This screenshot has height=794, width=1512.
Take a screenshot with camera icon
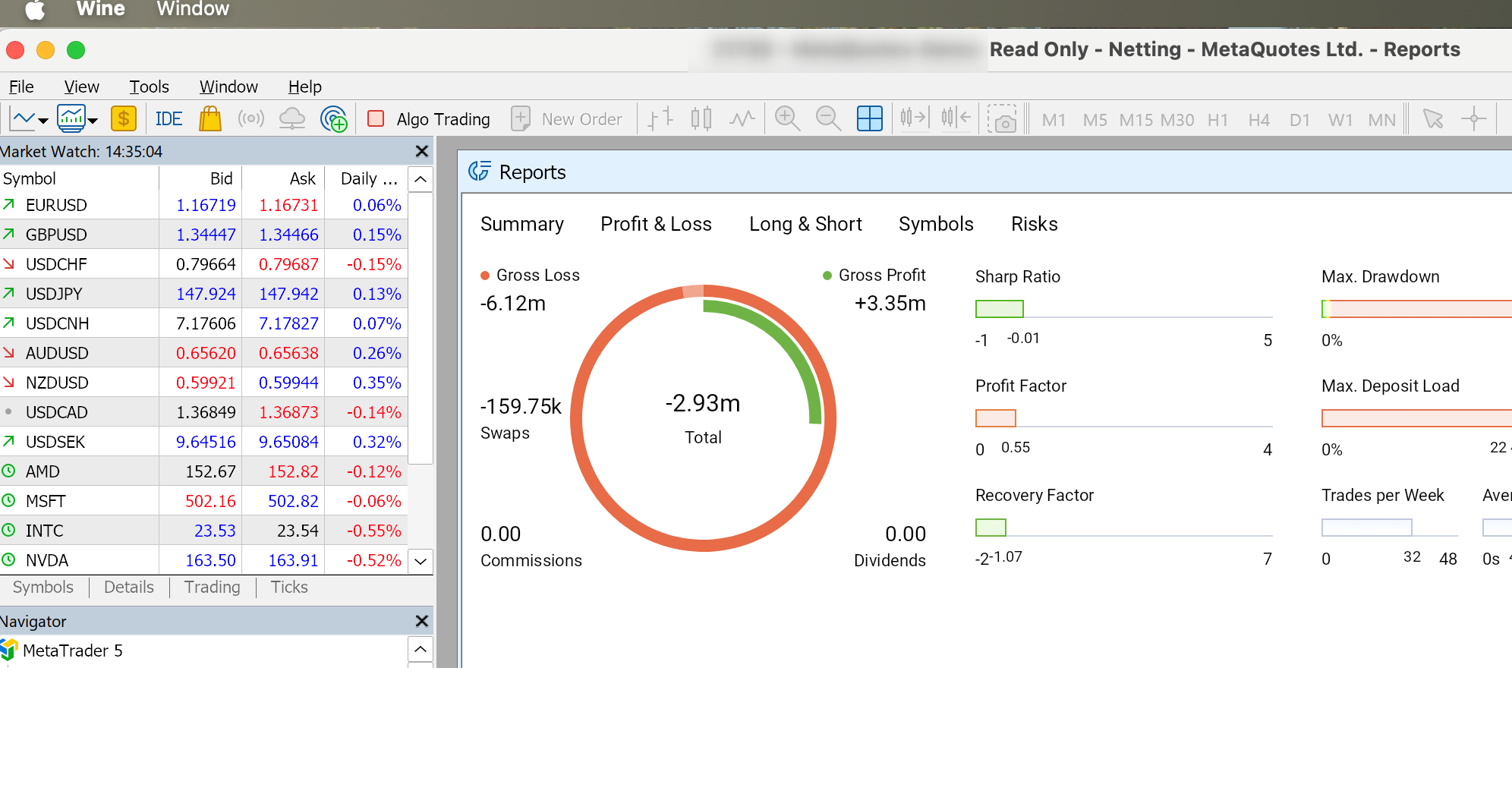point(1002,119)
